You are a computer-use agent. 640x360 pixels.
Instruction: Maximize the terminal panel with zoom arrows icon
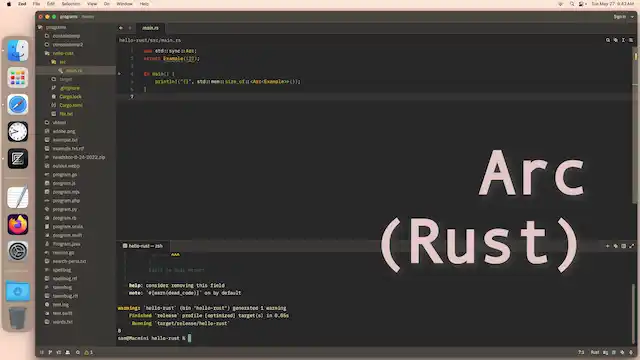632,246
